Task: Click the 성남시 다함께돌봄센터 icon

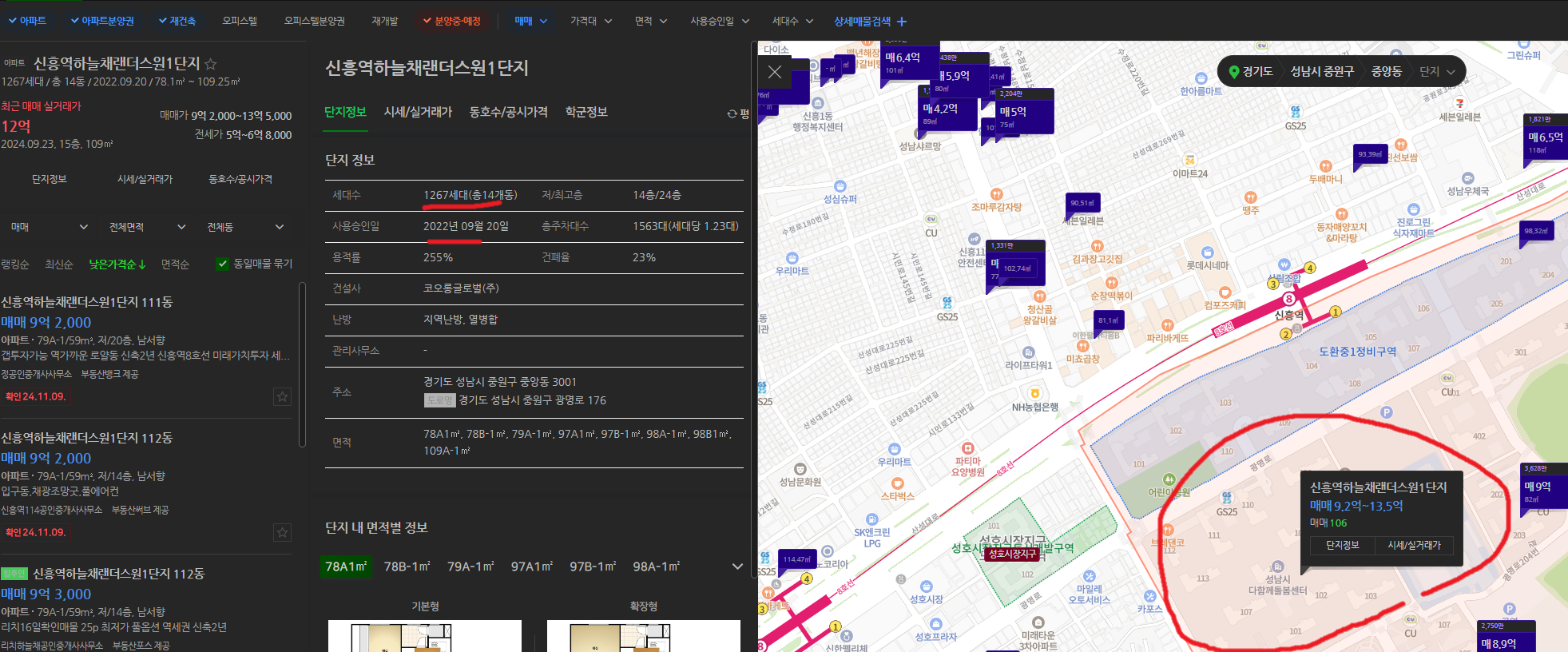Action: tap(1277, 567)
